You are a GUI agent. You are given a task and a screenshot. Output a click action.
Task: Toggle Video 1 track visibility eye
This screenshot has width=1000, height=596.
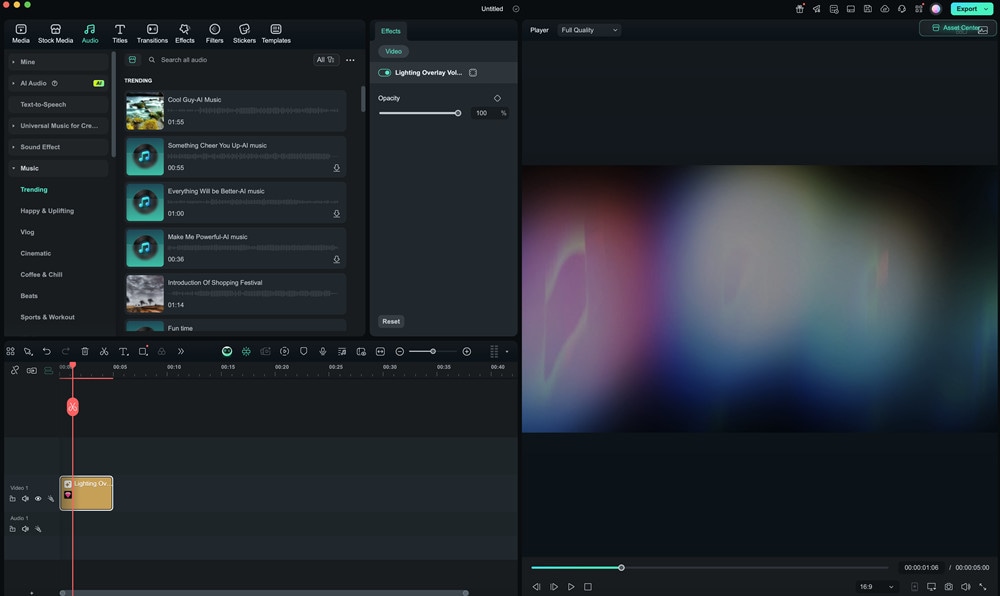pyautogui.click(x=38, y=498)
